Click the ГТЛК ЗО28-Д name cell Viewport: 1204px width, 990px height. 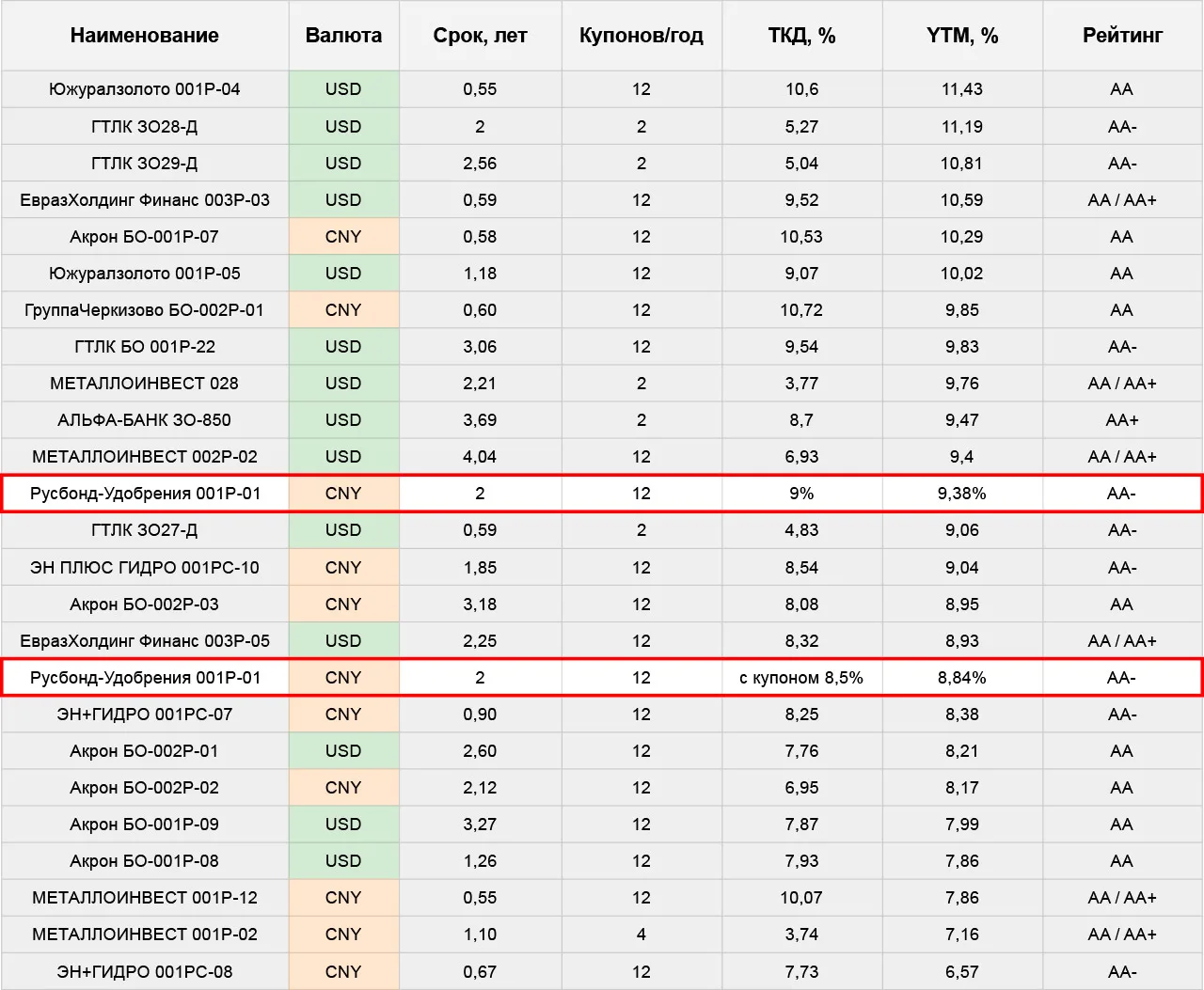pos(145,126)
